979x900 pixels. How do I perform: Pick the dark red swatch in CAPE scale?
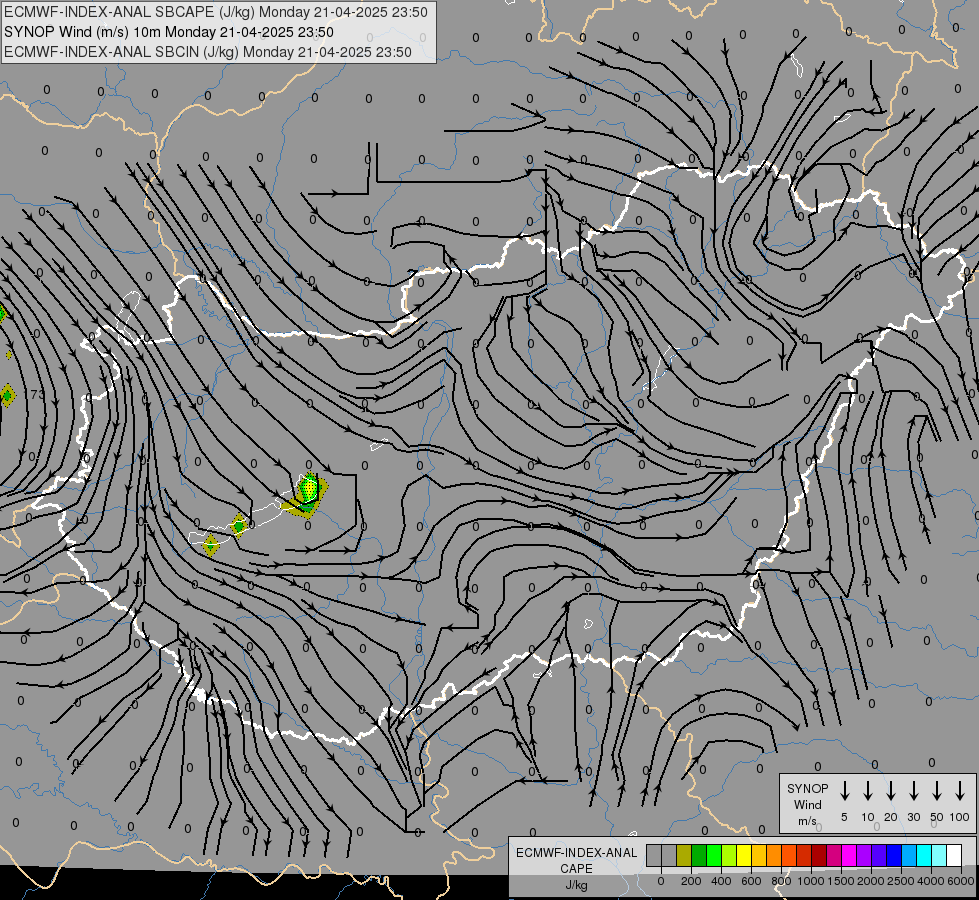820,855
